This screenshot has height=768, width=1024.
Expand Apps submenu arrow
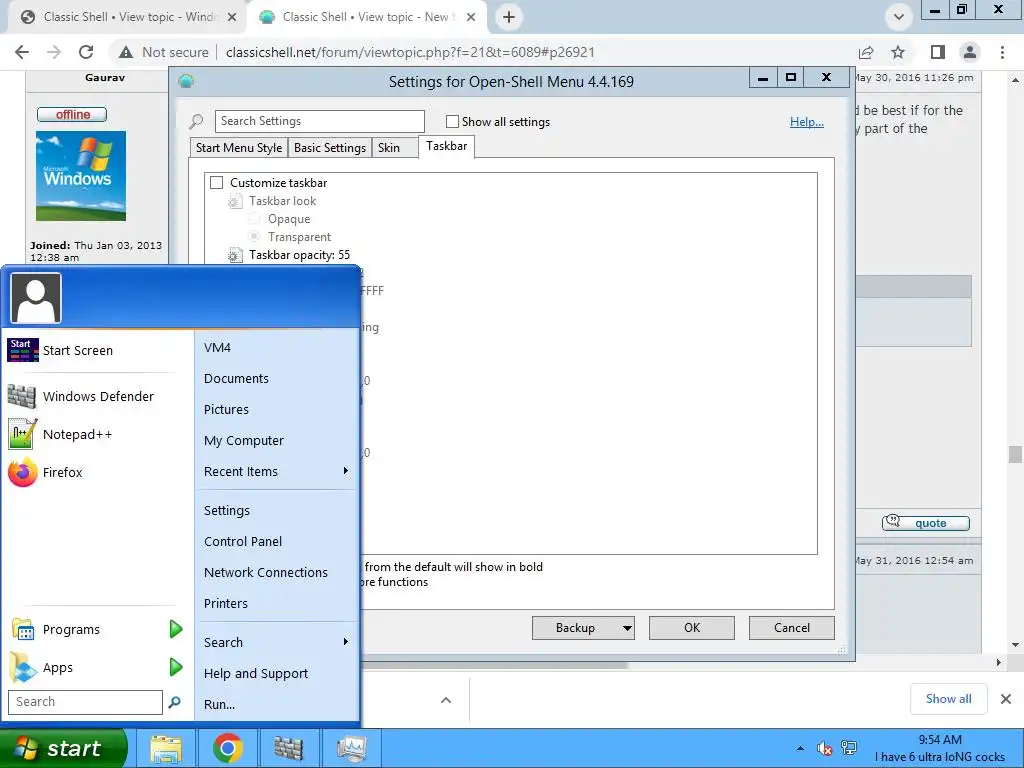pyautogui.click(x=176, y=667)
